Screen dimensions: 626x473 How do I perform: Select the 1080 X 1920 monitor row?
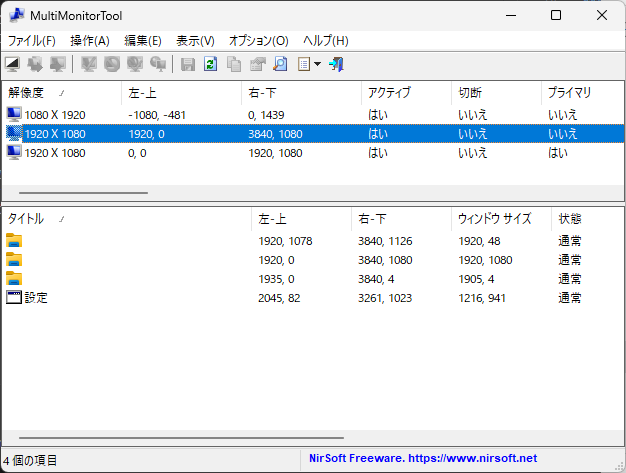pyautogui.click(x=313, y=115)
